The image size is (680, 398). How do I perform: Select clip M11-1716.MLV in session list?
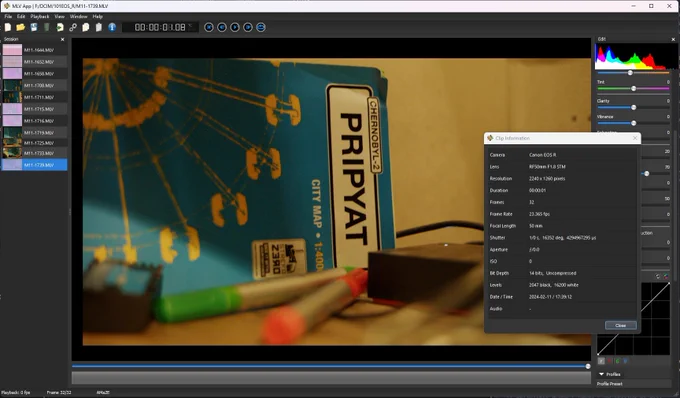[34, 121]
